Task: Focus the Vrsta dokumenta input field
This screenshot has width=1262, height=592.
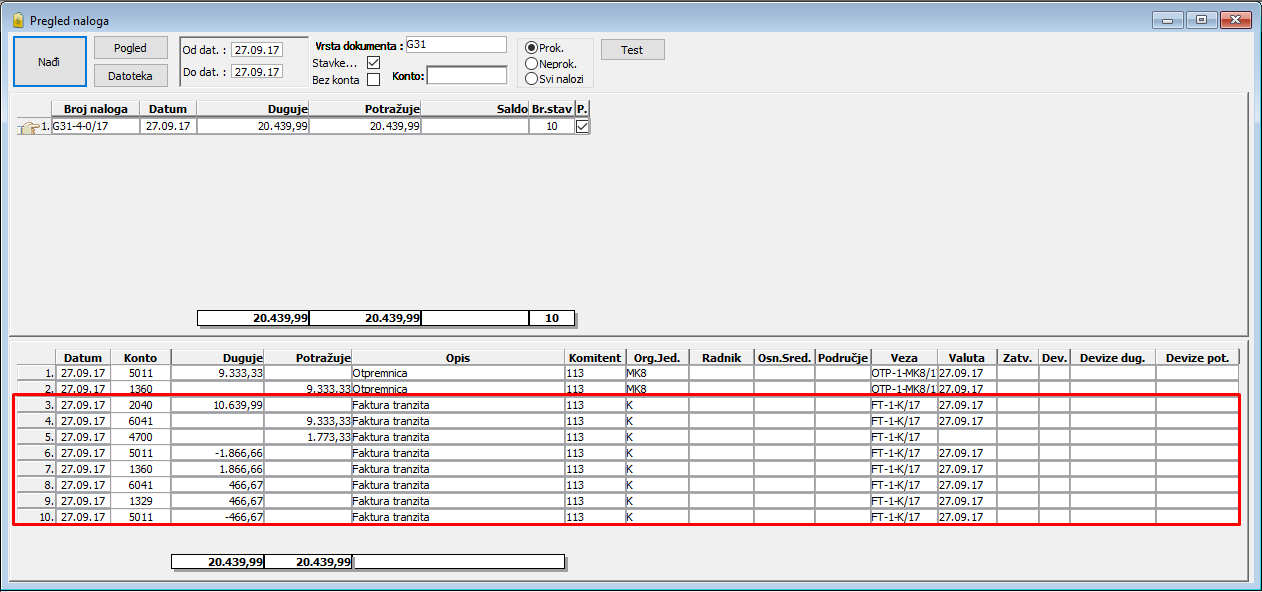Action: coord(456,45)
